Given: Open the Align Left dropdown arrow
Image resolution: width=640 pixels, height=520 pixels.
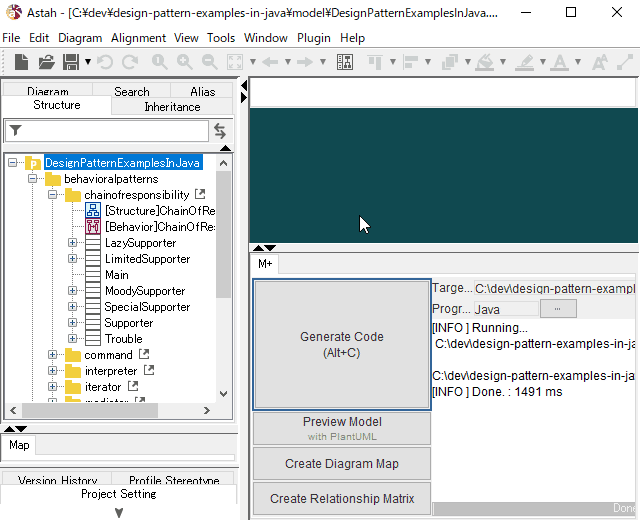Looking at the screenshot, I should [428, 62].
